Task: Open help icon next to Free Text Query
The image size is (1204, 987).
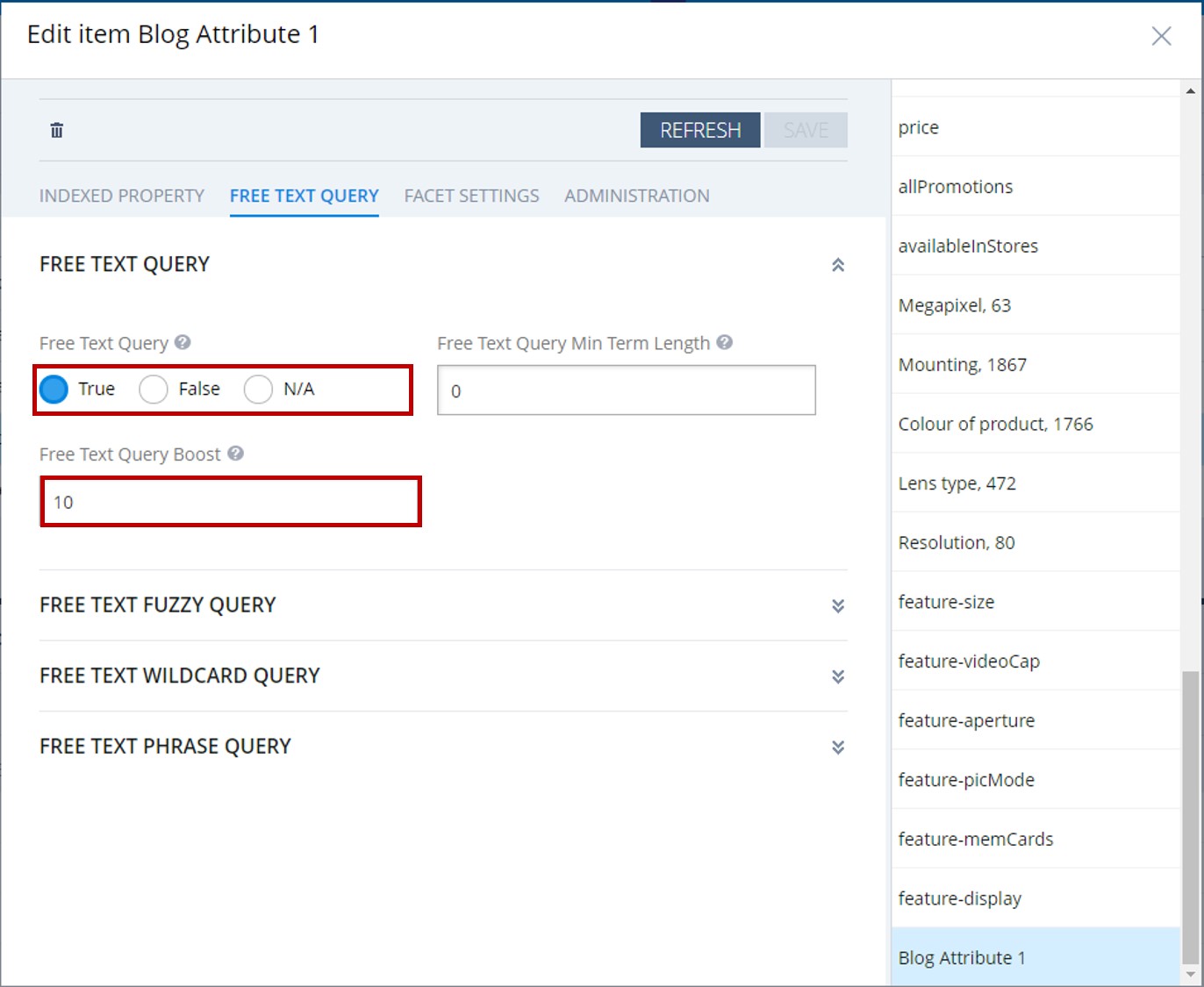Action: (183, 342)
